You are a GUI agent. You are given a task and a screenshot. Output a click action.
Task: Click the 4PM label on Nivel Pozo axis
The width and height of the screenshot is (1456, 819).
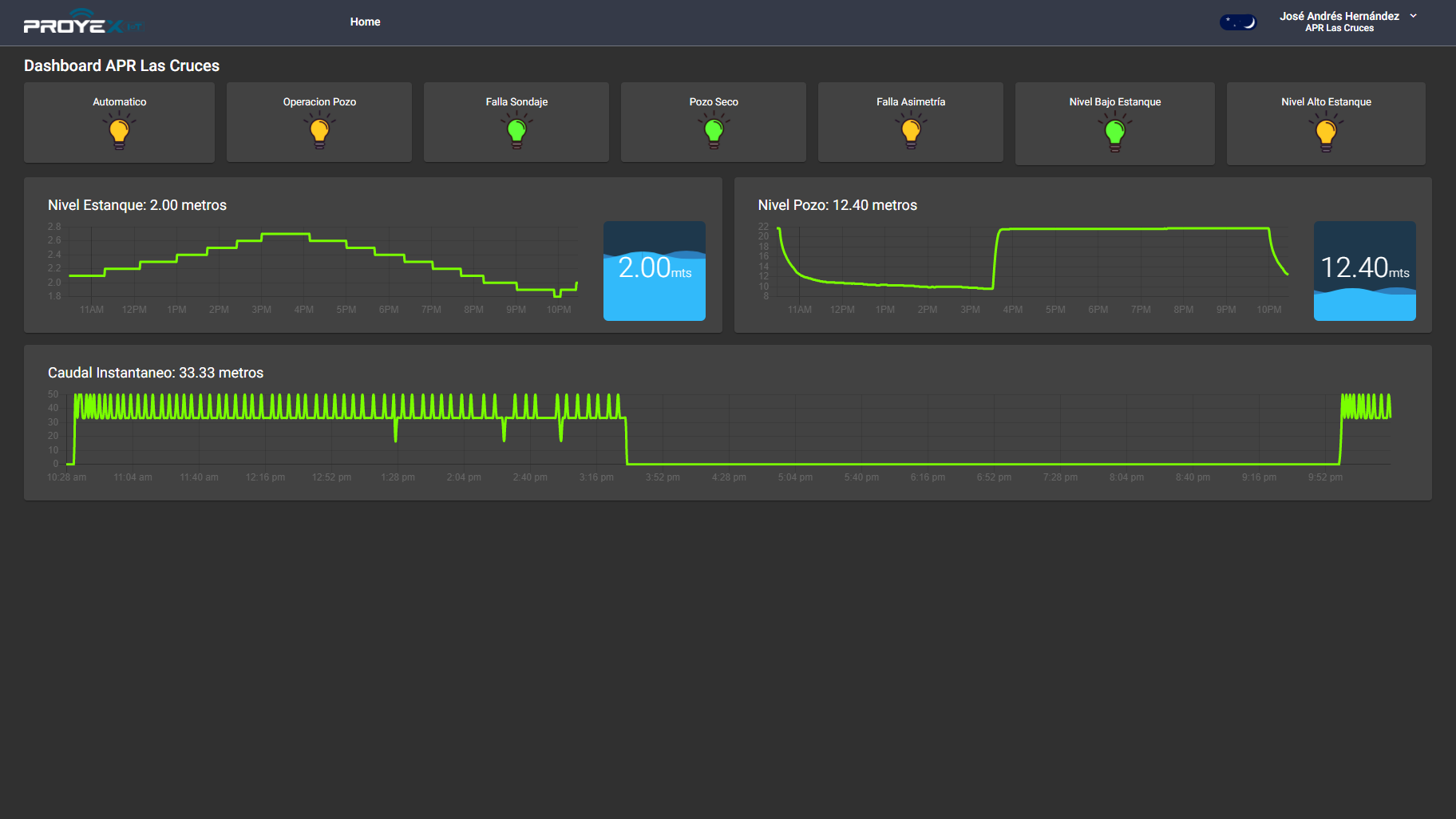[1012, 310]
